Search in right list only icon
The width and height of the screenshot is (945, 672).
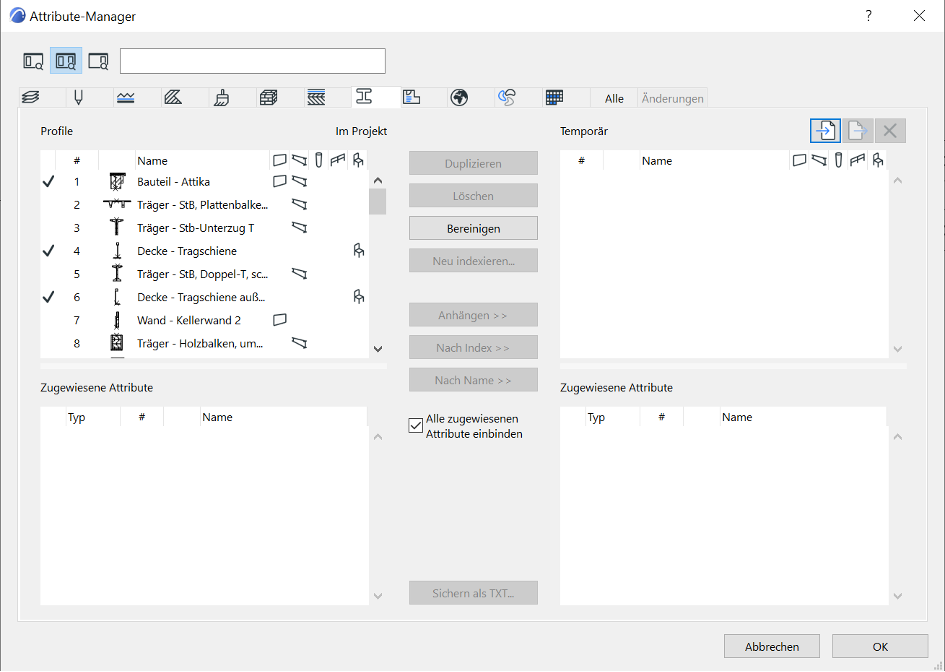pyautogui.click(x=98, y=61)
